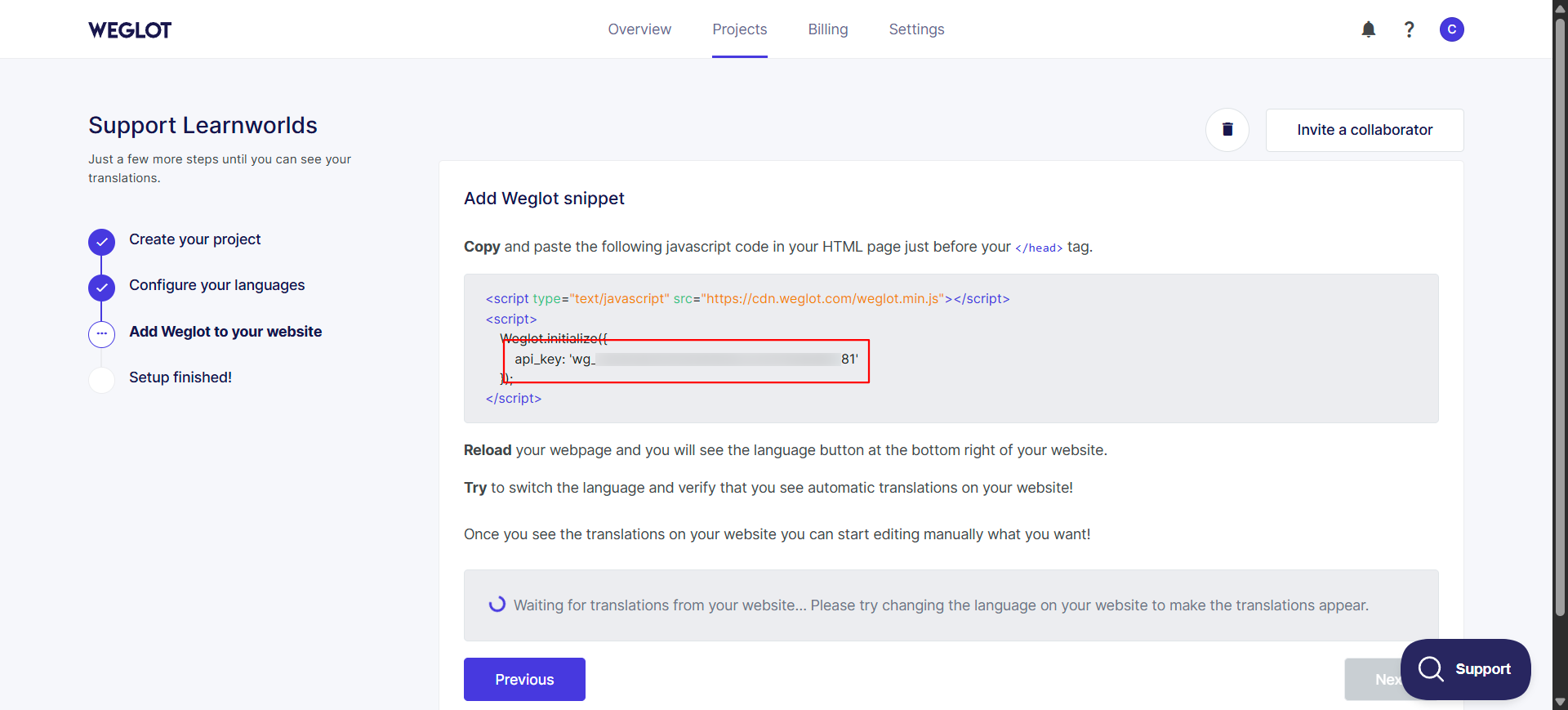Select Configure your languages step
This screenshot has width=1568, height=710.
pos(216,285)
